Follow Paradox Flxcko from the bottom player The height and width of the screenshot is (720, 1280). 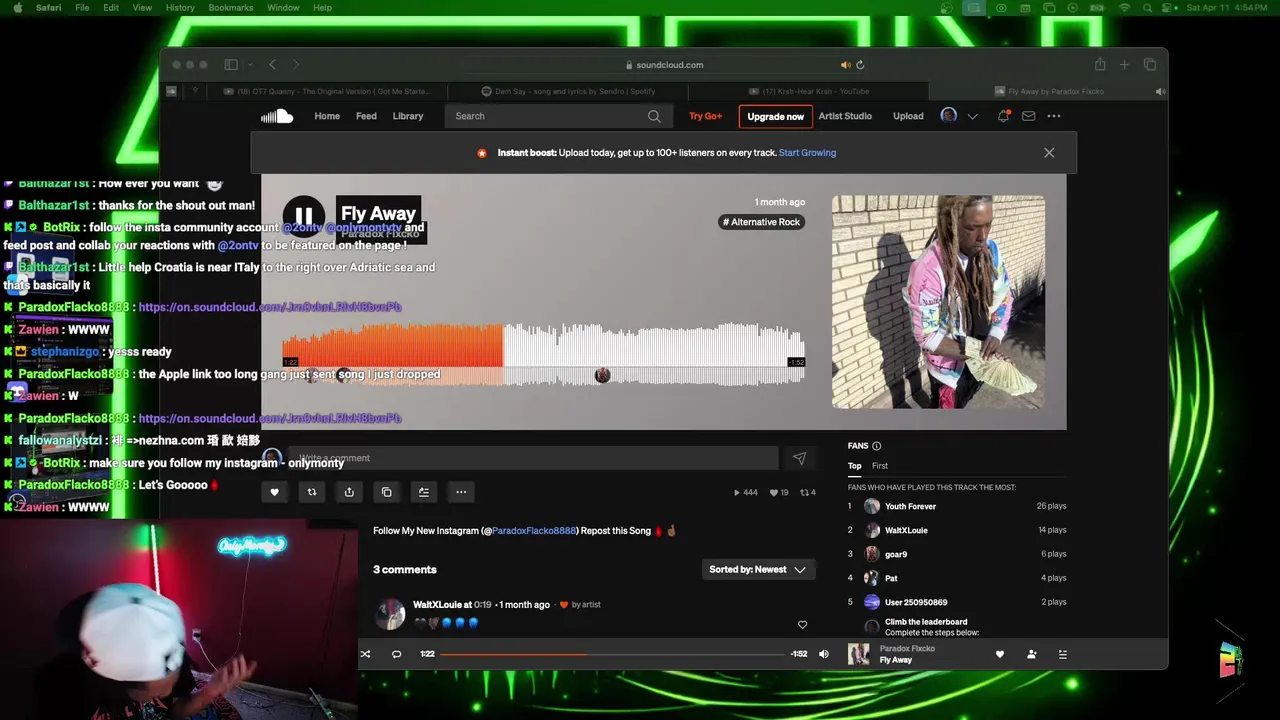(x=1031, y=654)
